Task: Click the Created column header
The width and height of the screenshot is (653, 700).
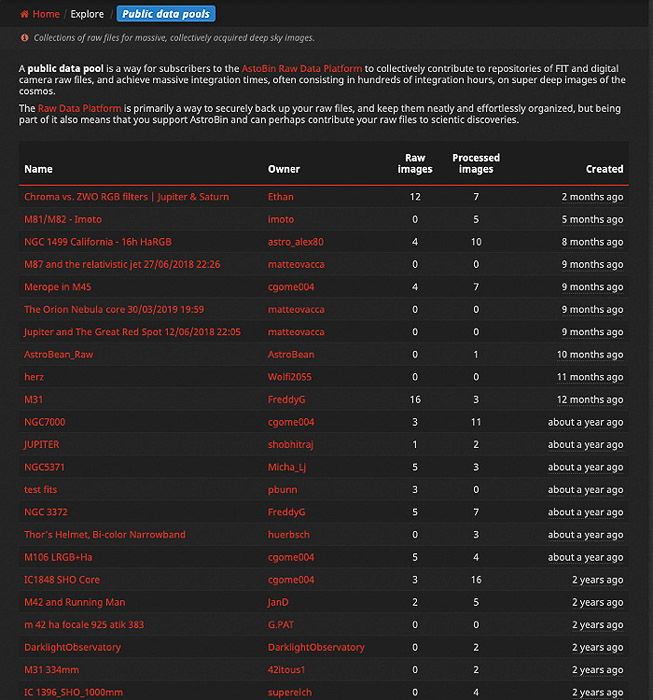Action: point(604,169)
